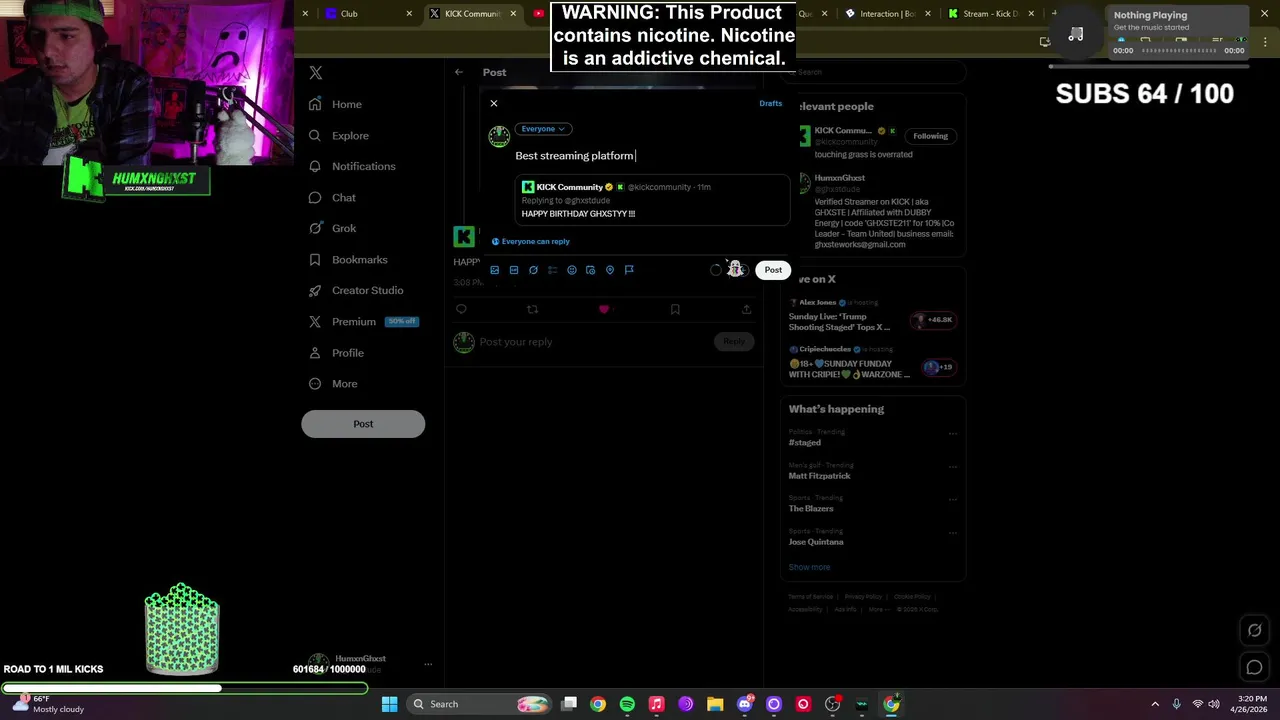Open Explore in the sidebar
Screen dimensions: 1280x720
339,135
